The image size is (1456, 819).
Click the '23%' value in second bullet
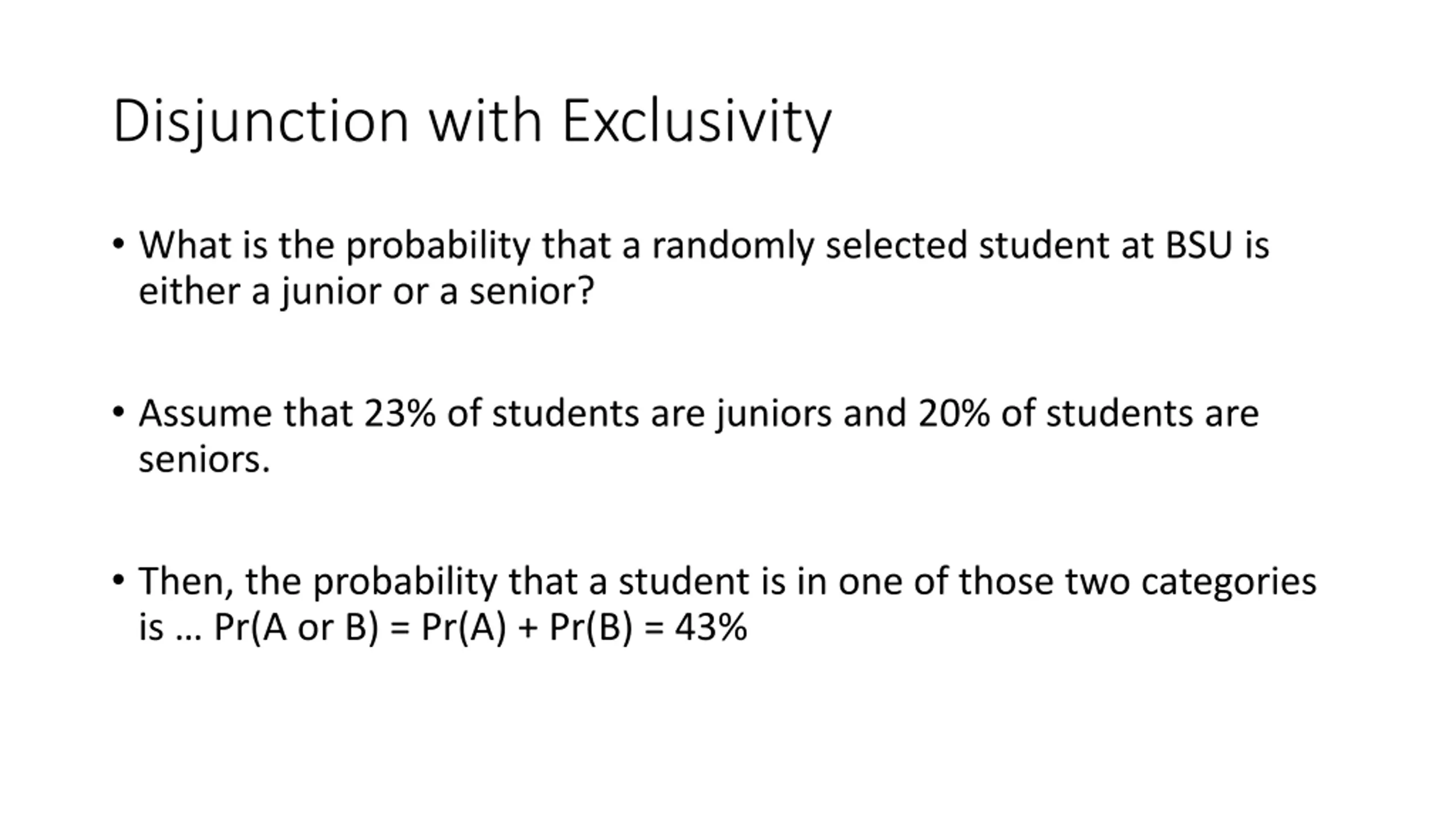click(x=400, y=413)
